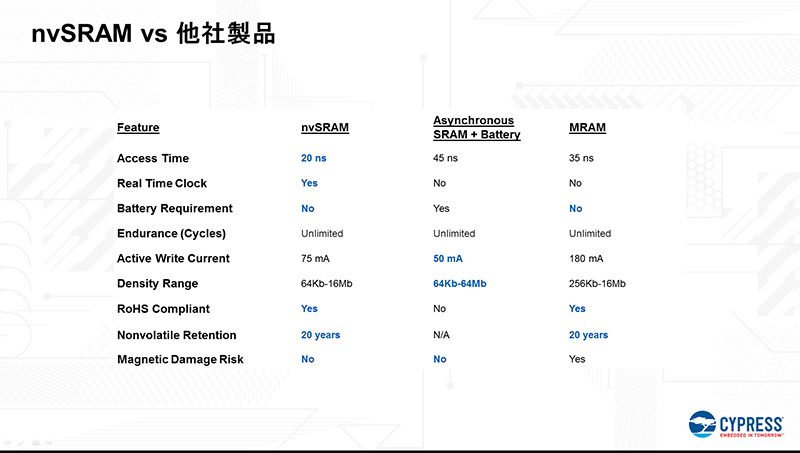This screenshot has width=800, height=453.
Task: Select the 'nvSRAM' column header
Action: click(x=324, y=128)
